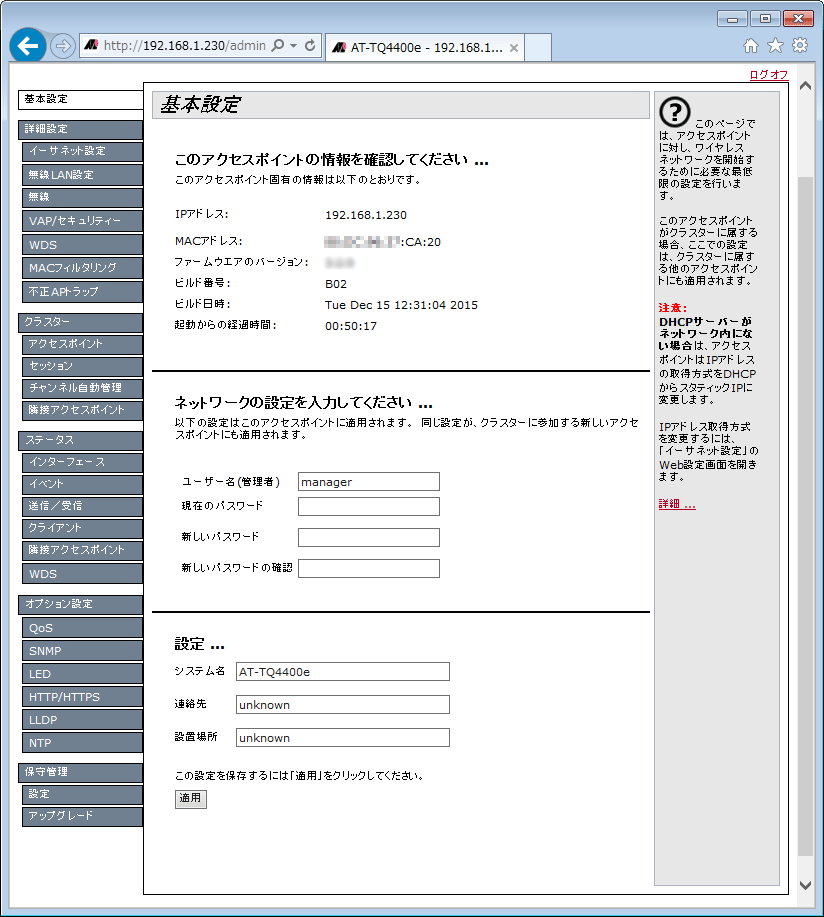Screen dimensions: 824x917
Task: Click IP address value 192.168.1.230
Action: click(x=366, y=215)
